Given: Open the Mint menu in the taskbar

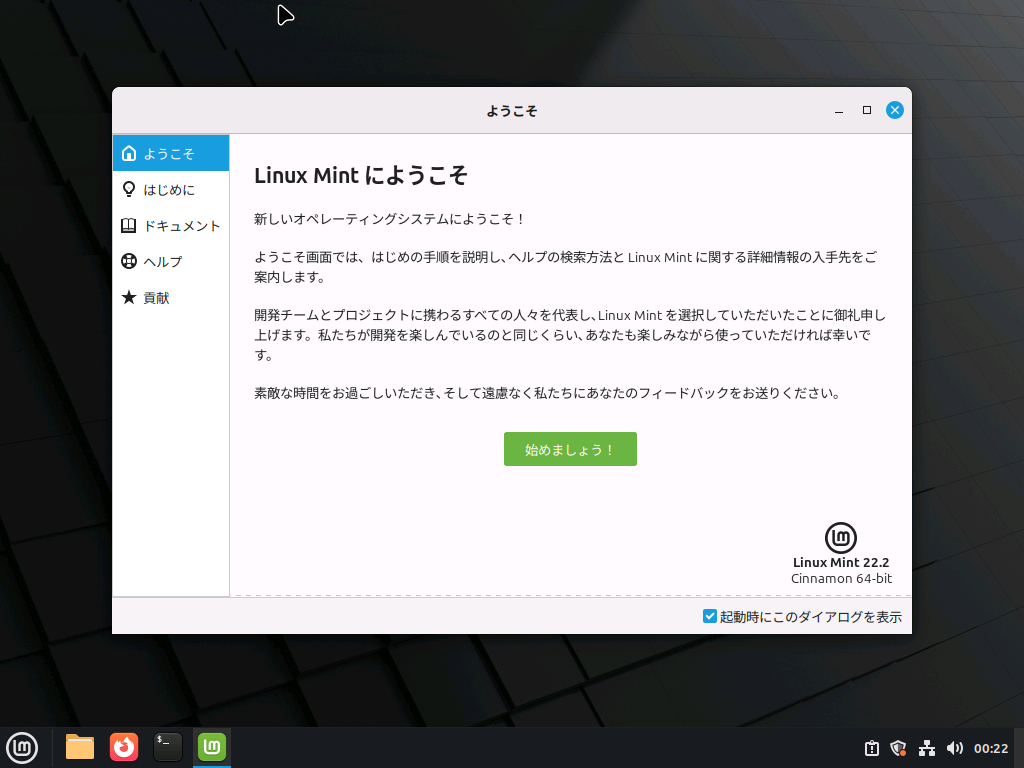Looking at the screenshot, I should [22, 747].
